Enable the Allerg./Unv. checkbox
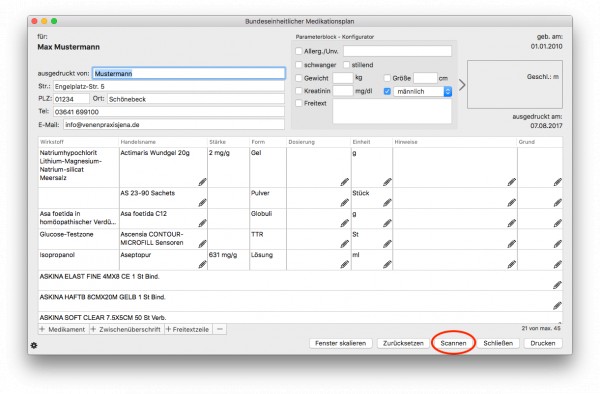Screen dimensions: 600x394 click(299, 51)
